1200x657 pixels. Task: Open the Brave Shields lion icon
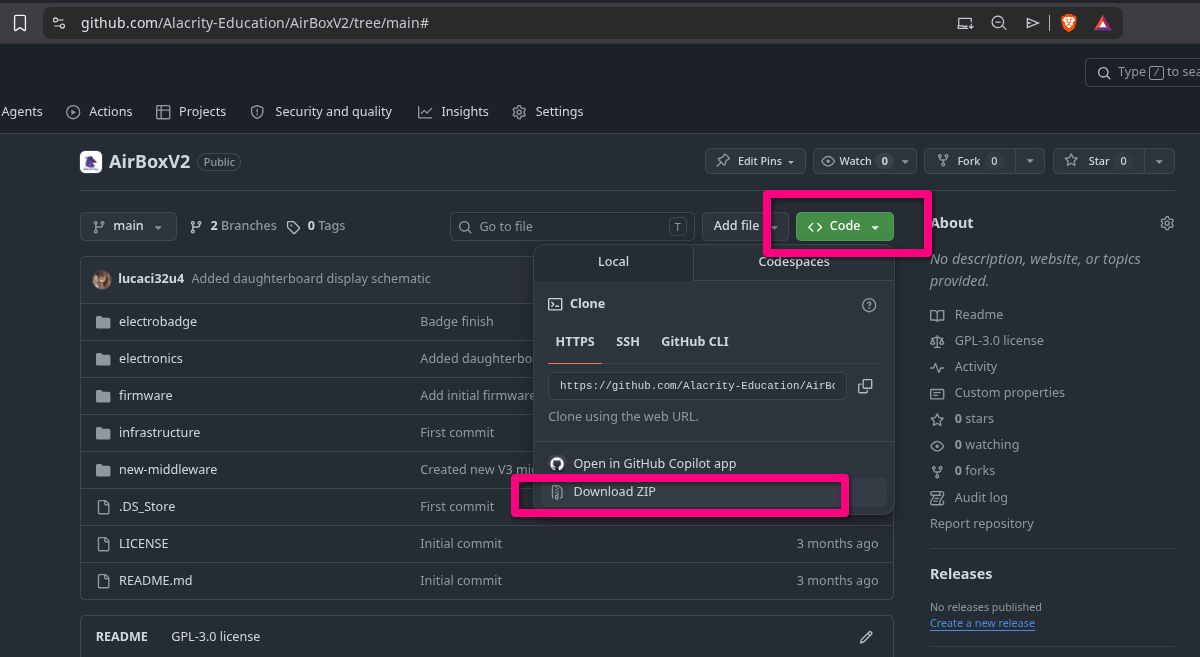click(x=1069, y=23)
